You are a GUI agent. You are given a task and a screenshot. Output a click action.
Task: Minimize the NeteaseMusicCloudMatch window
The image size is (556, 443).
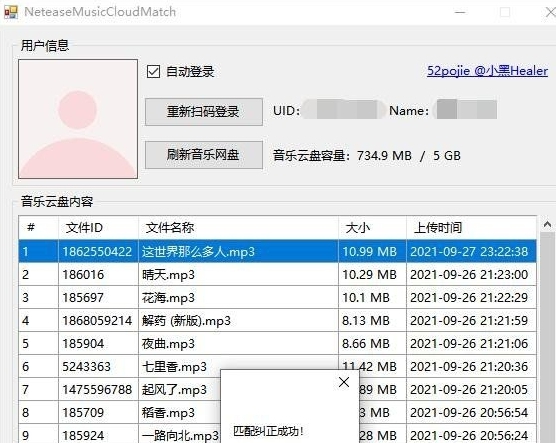coord(460,12)
